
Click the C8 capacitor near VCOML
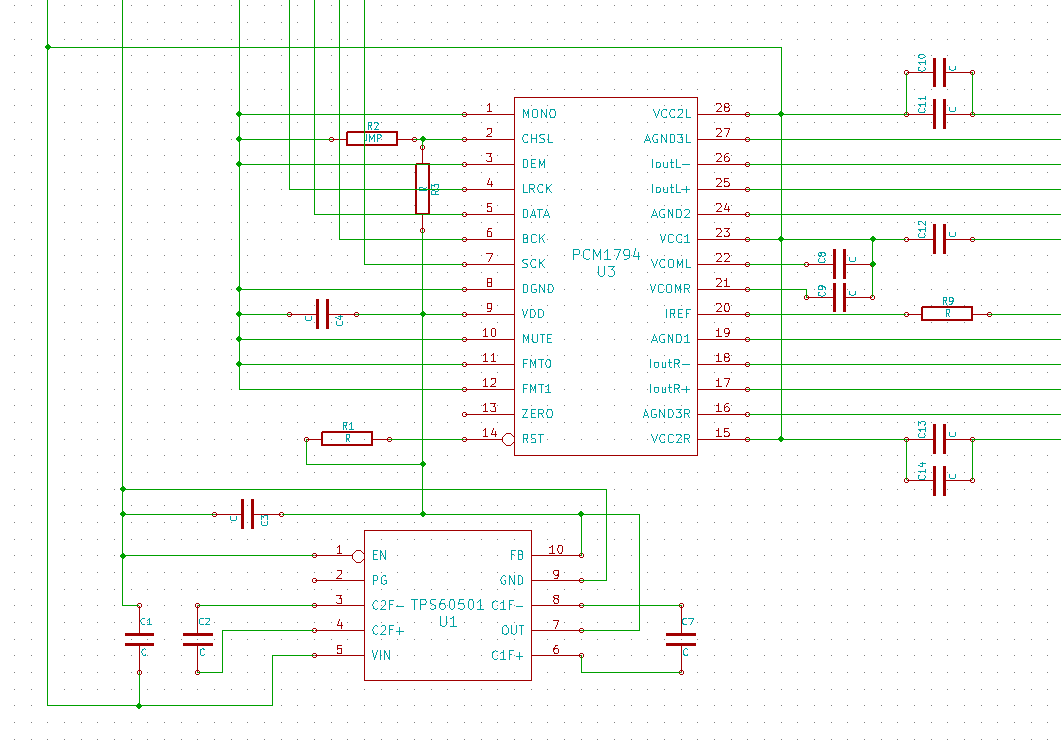(840, 264)
